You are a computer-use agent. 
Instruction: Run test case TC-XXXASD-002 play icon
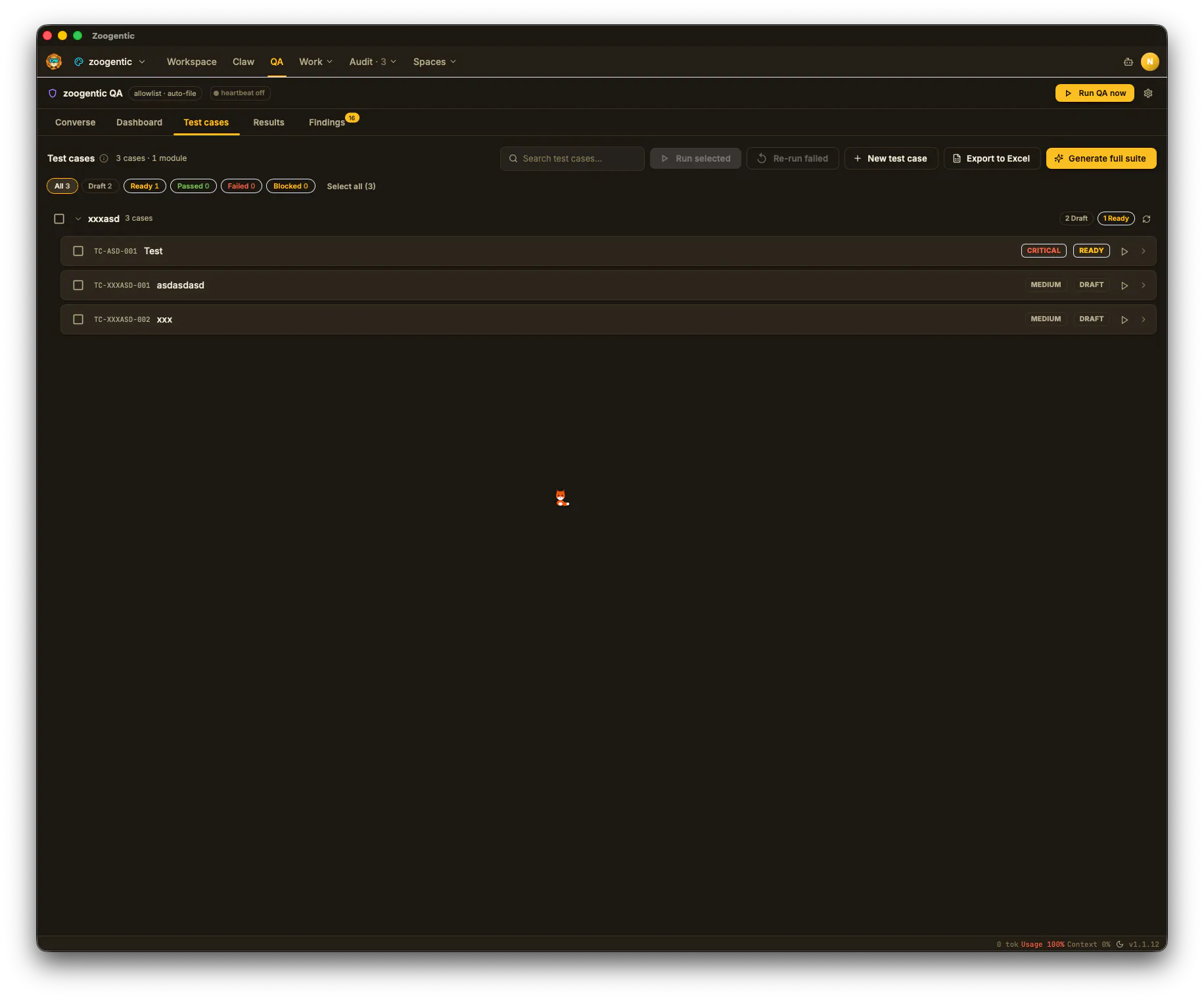click(x=1124, y=319)
